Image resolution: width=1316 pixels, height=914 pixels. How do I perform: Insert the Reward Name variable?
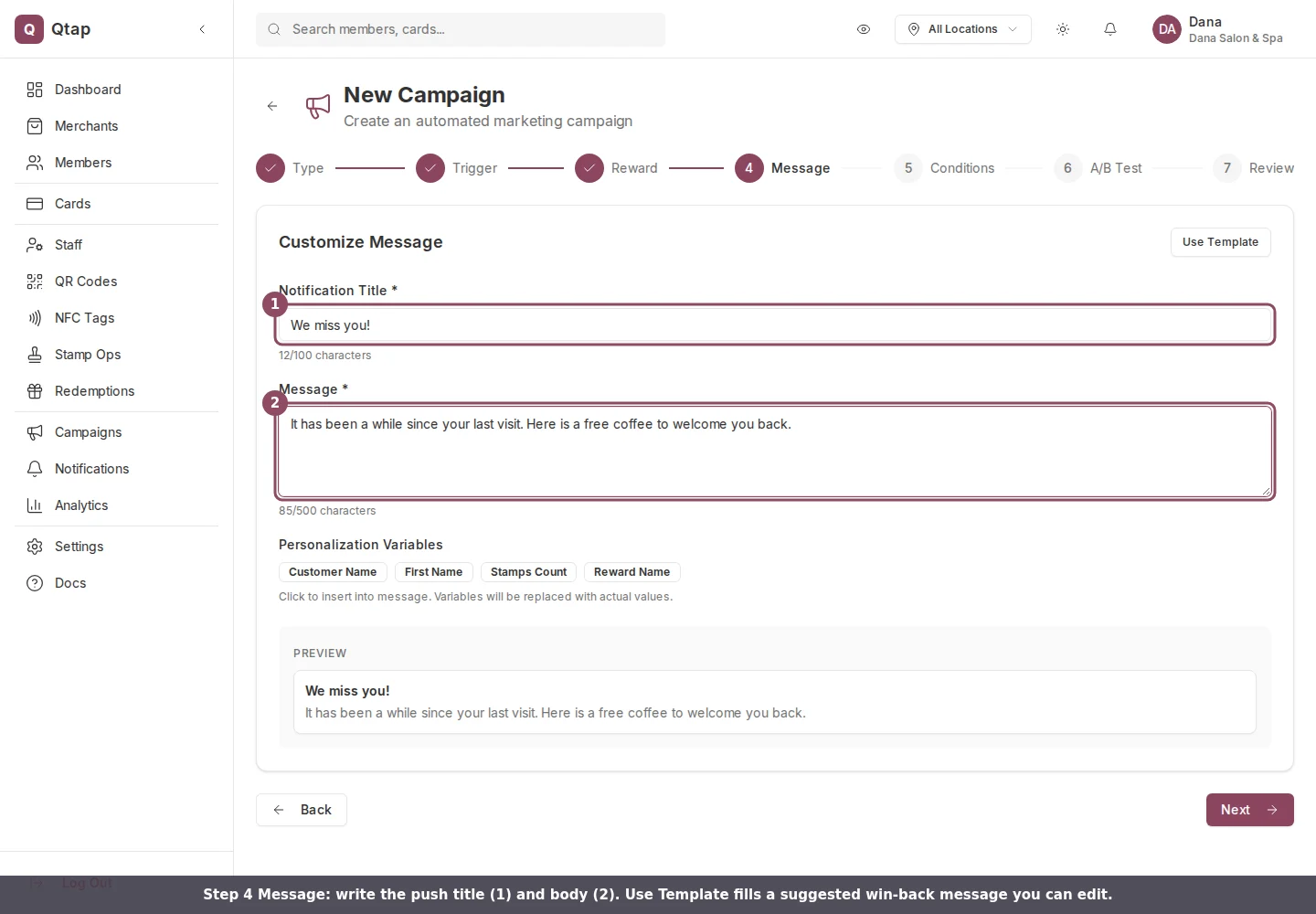[631, 572]
